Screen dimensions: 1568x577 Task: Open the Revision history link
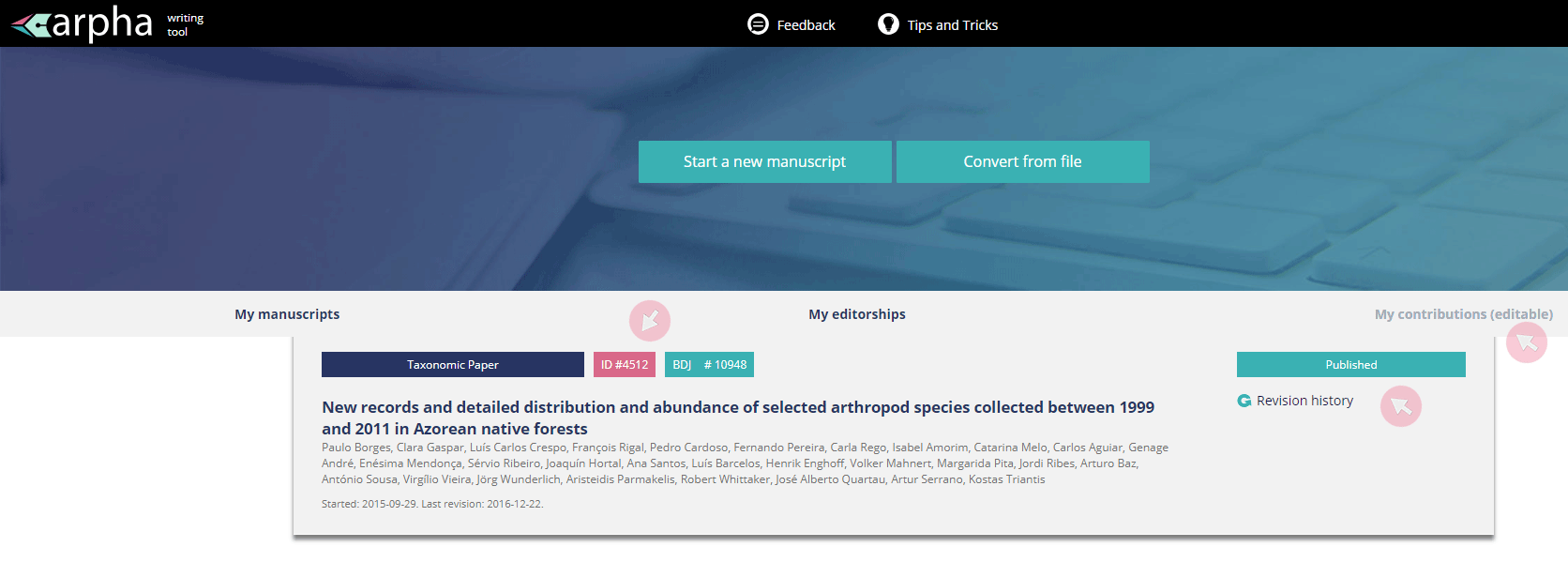tap(1304, 401)
